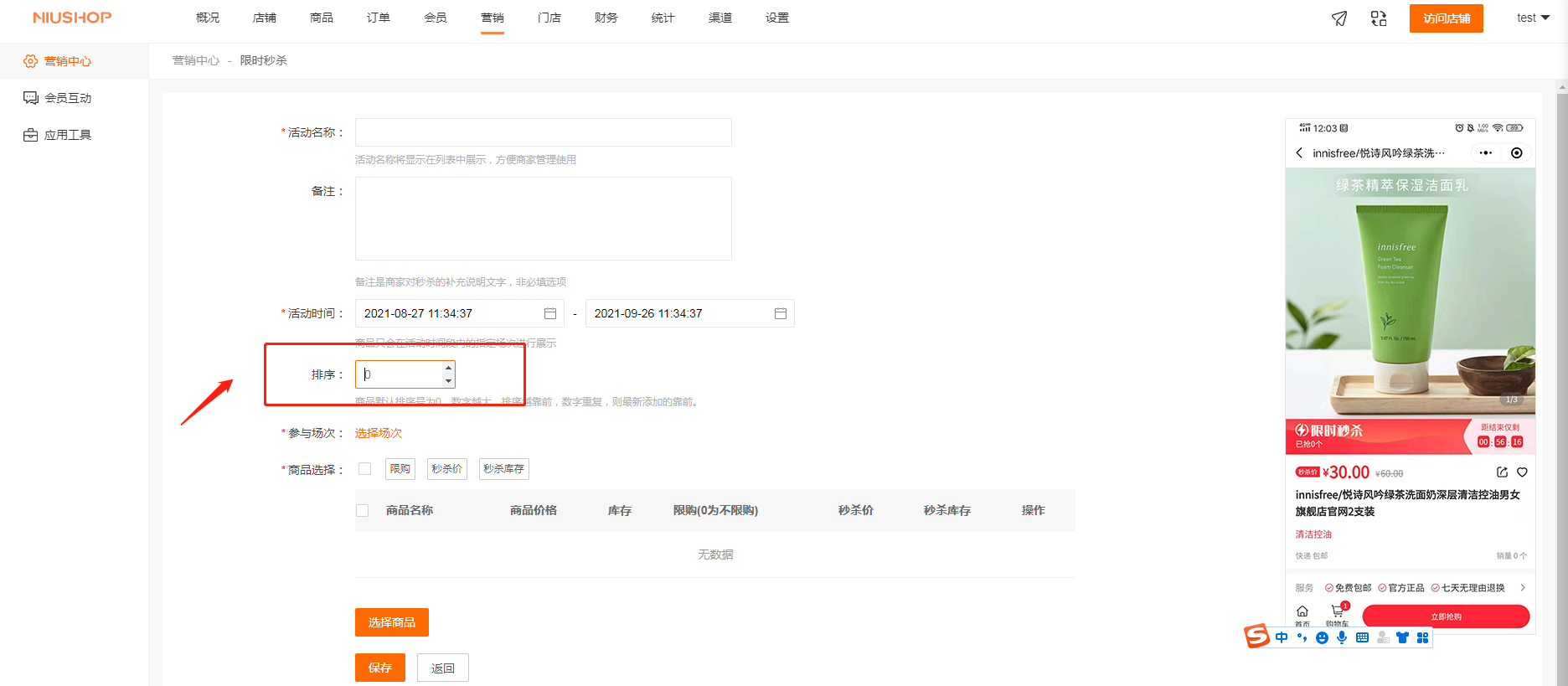1568x686 pixels.
Task: Click the emoji face icon in IME bar
Action: pos(1322,638)
